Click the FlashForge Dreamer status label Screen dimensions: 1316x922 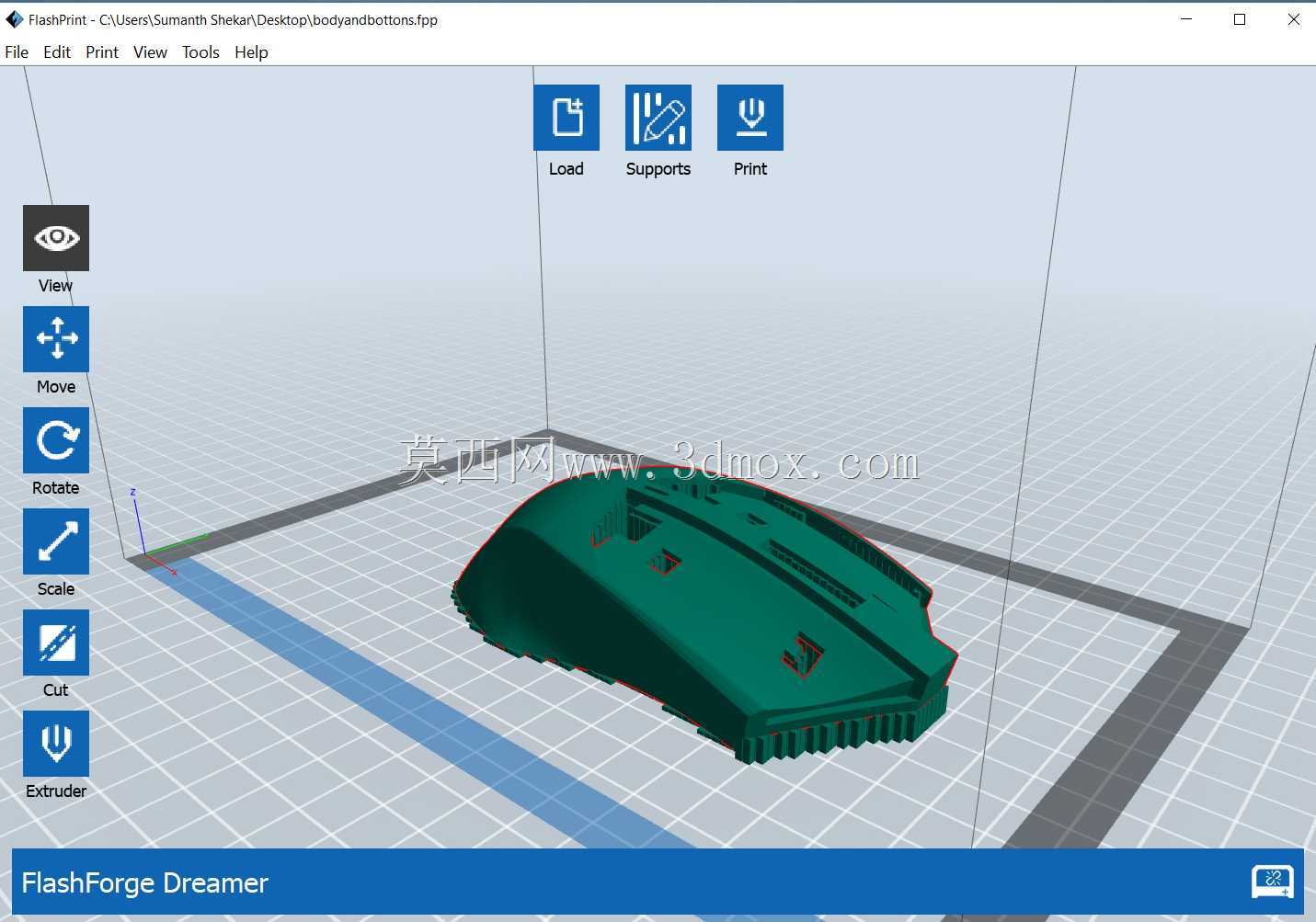click(144, 883)
